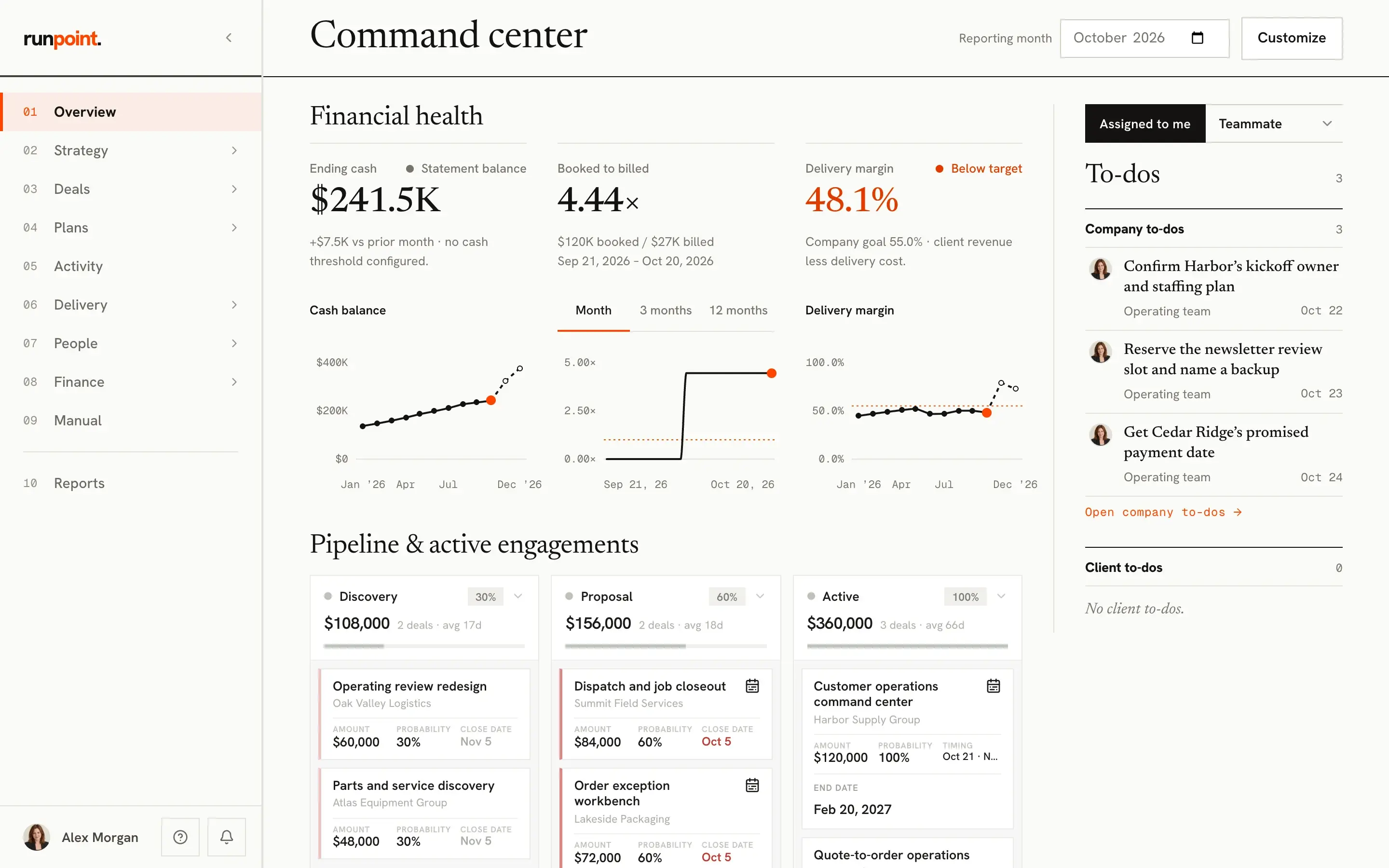Collapse the Proposal column chevron
The width and height of the screenshot is (1389, 868).
click(760, 596)
